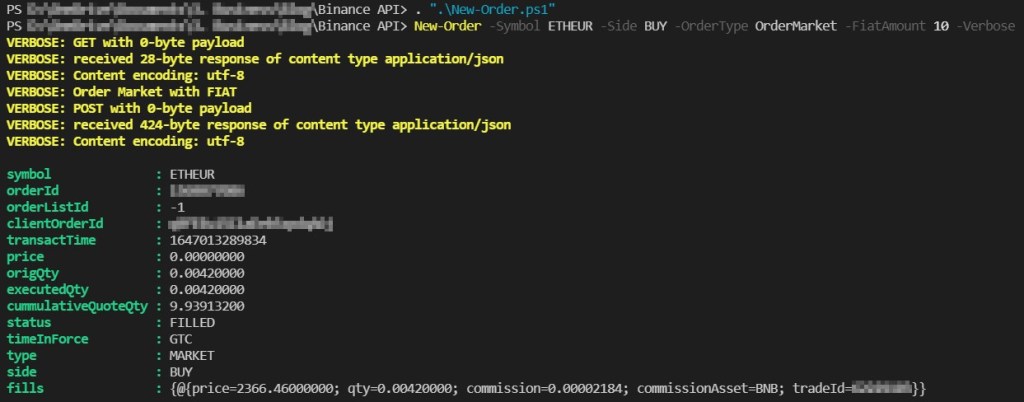Click the clientOrderId property label
The image size is (1024, 402).
tap(55, 224)
